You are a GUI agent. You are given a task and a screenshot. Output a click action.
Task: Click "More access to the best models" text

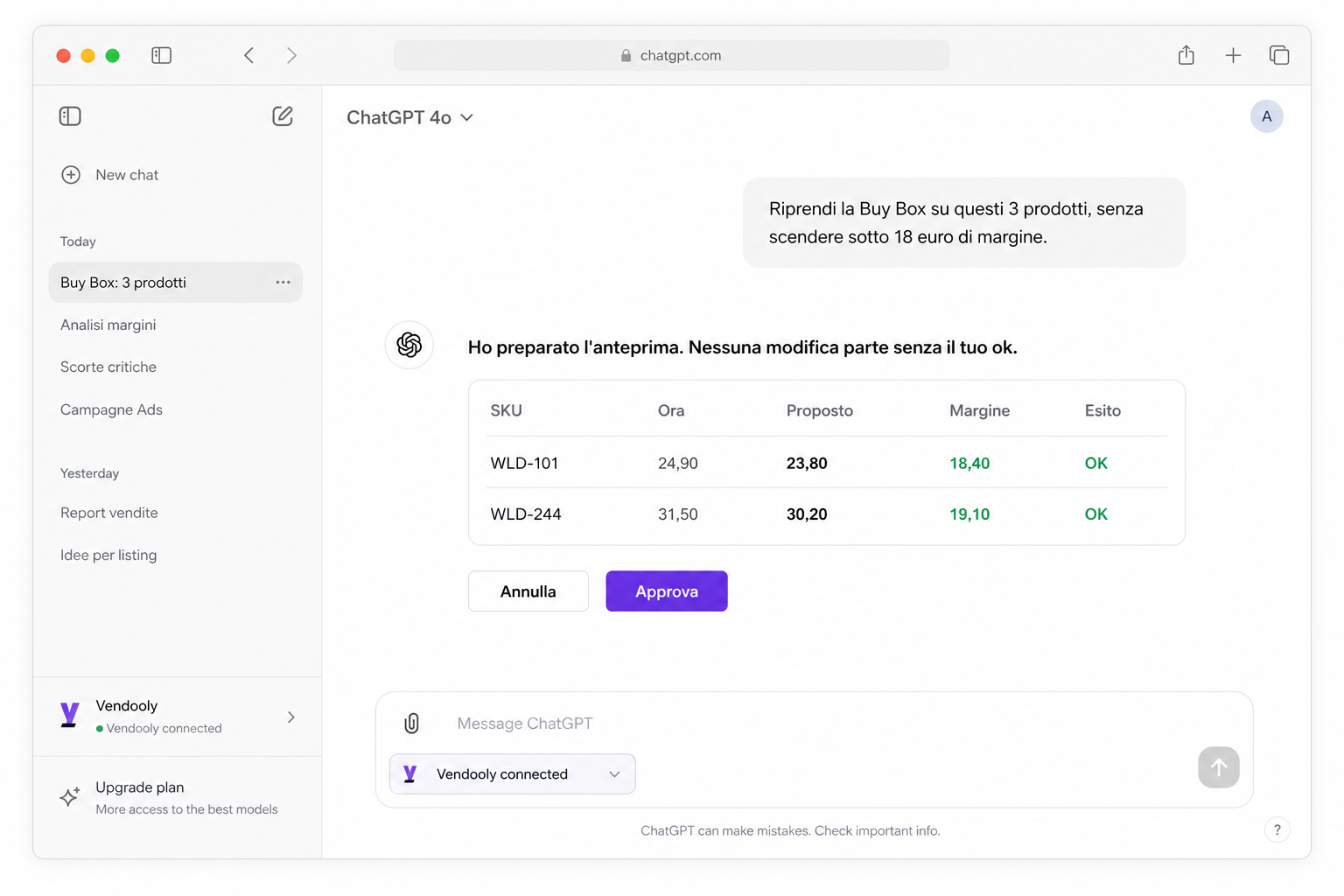(186, 809)
